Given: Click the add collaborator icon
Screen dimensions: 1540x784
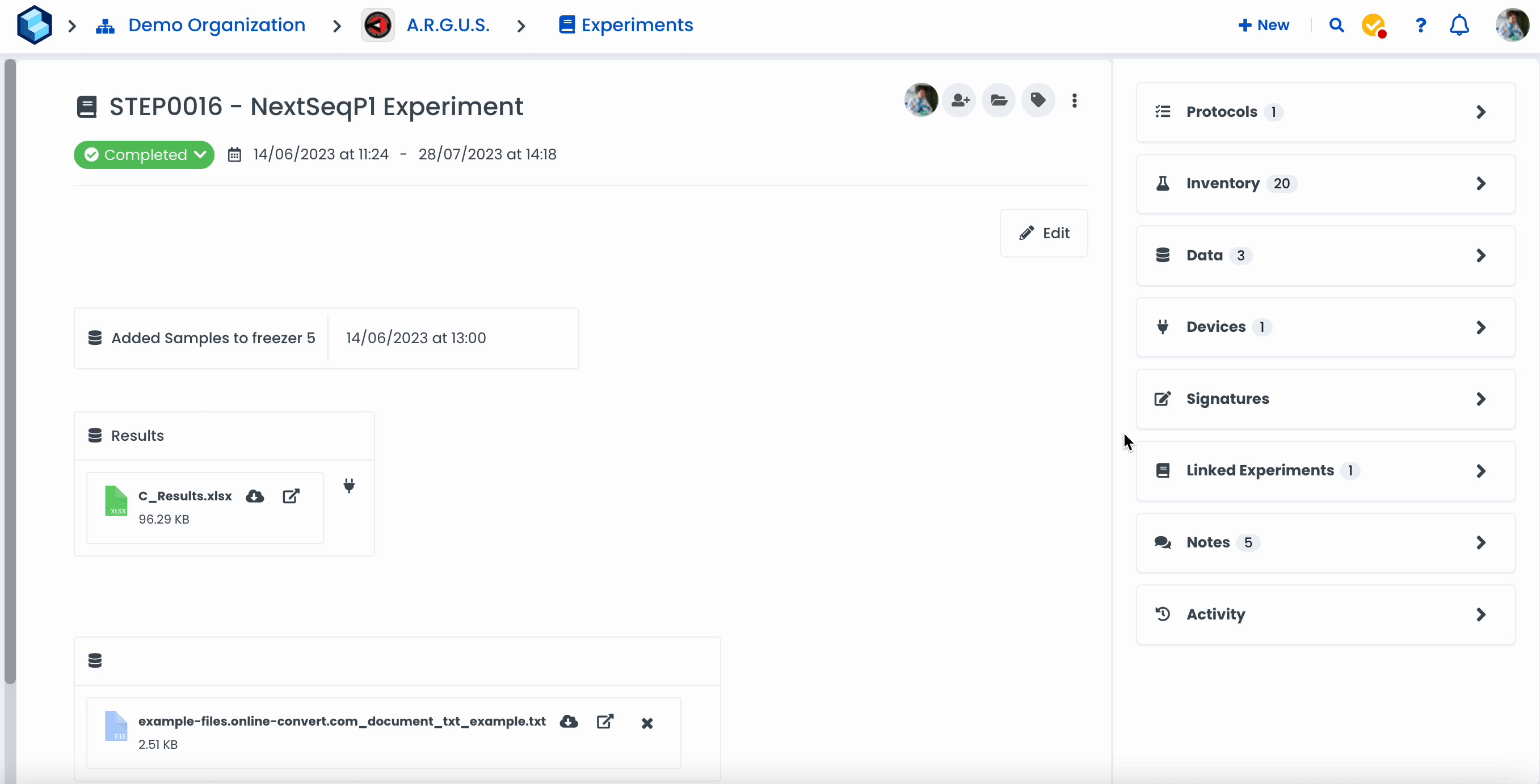Looking at the screenshot, I should 960,100.
